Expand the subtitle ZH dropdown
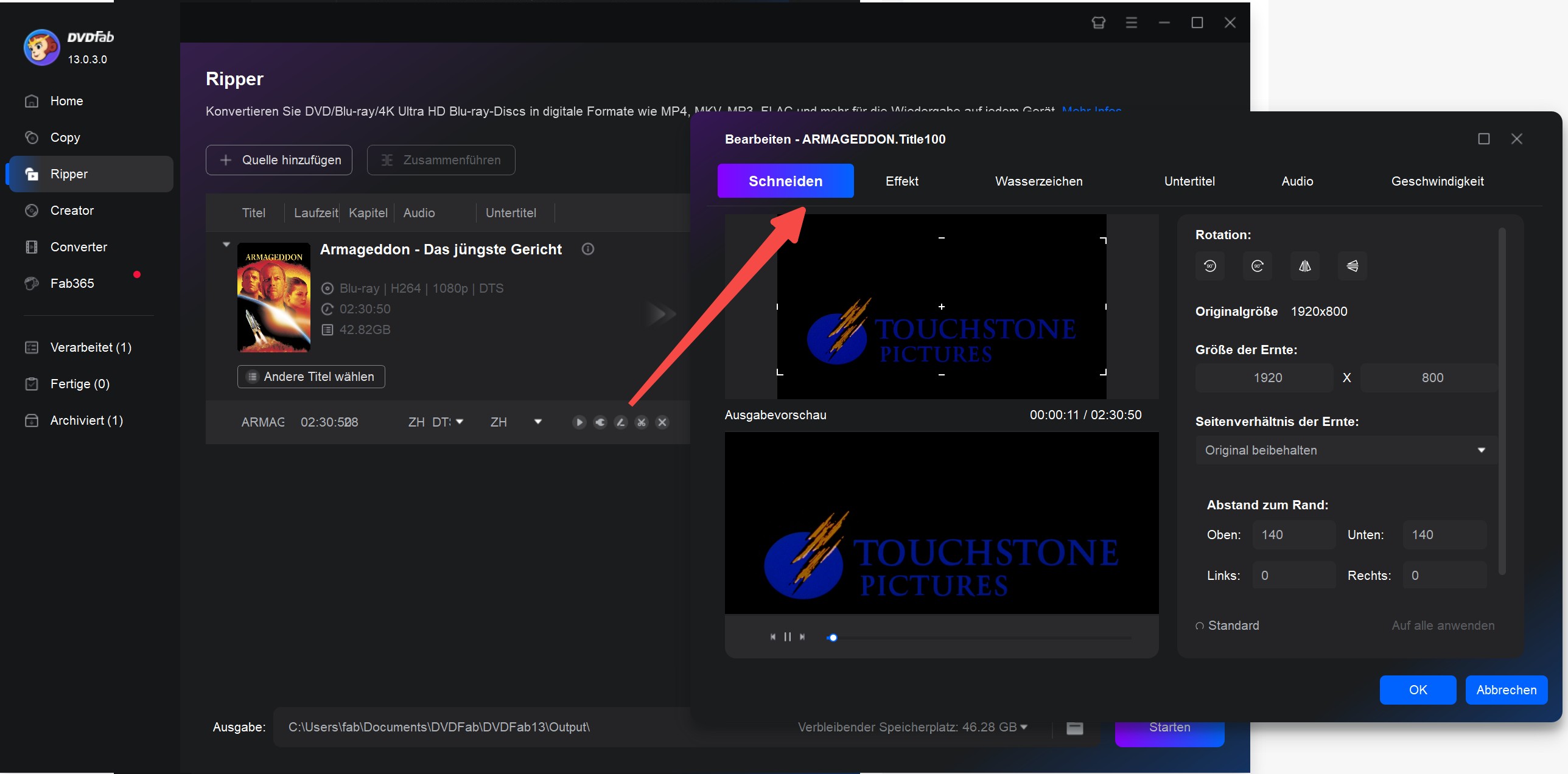 tap(538, 422)
